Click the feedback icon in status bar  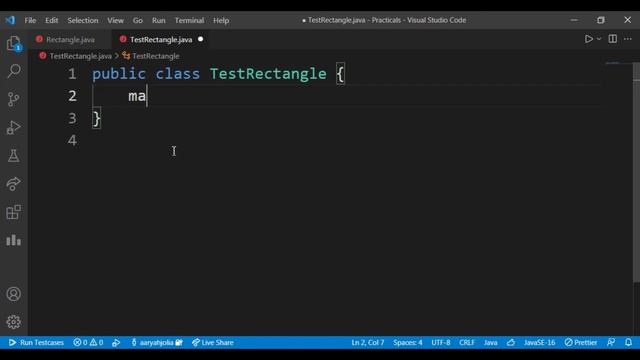(x=611, y=342)
